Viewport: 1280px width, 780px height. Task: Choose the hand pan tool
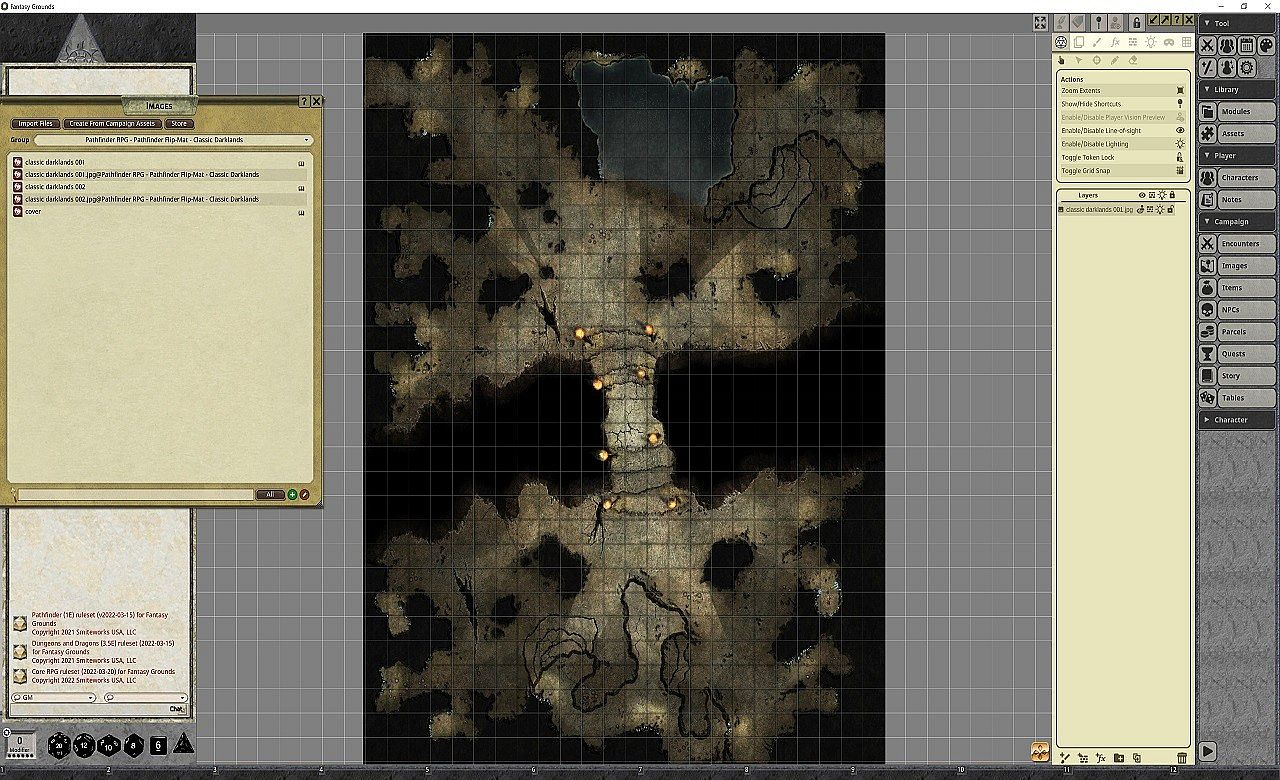click(x=1062, y=60)
